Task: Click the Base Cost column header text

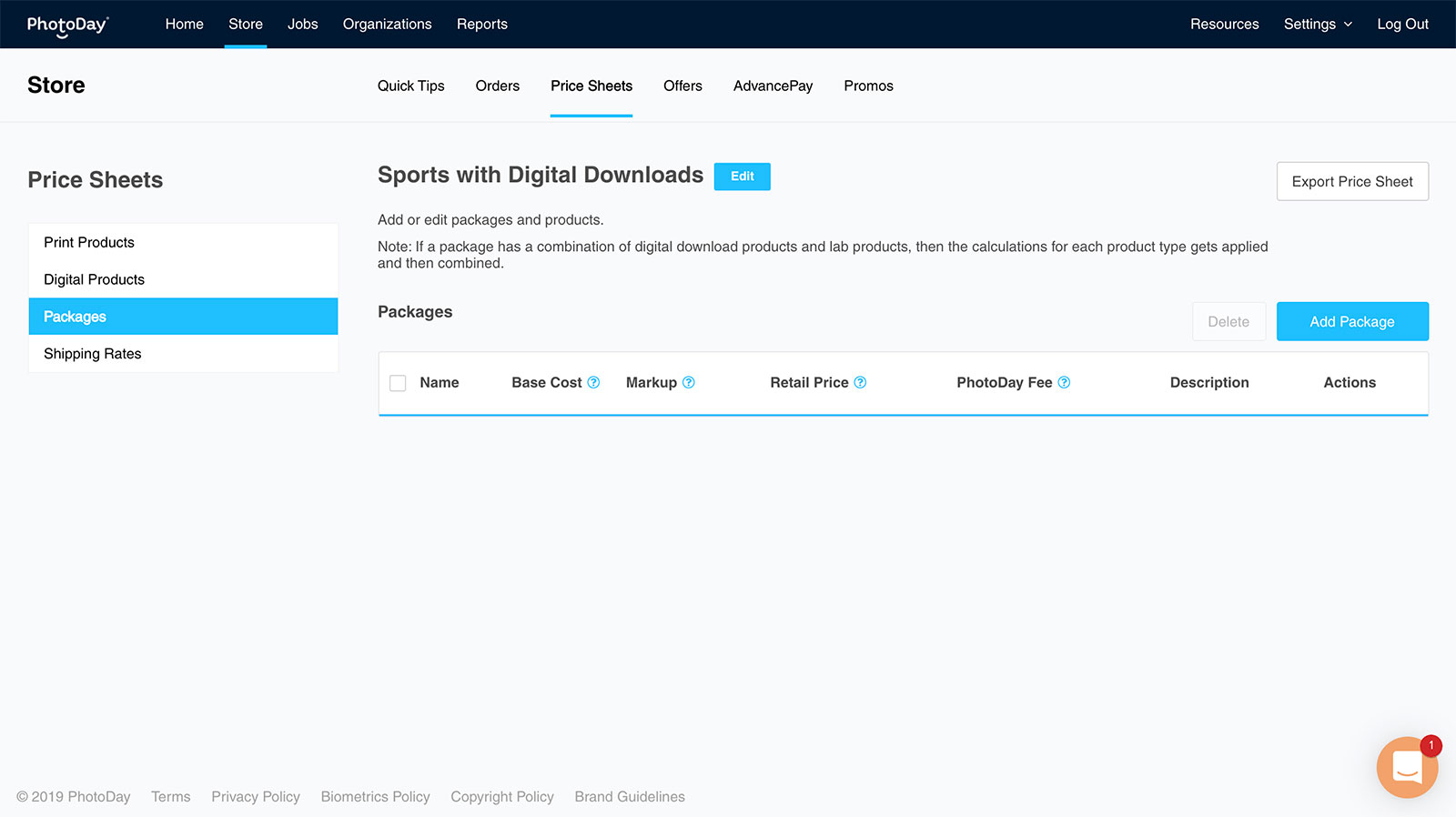Action: pos(547,383)
